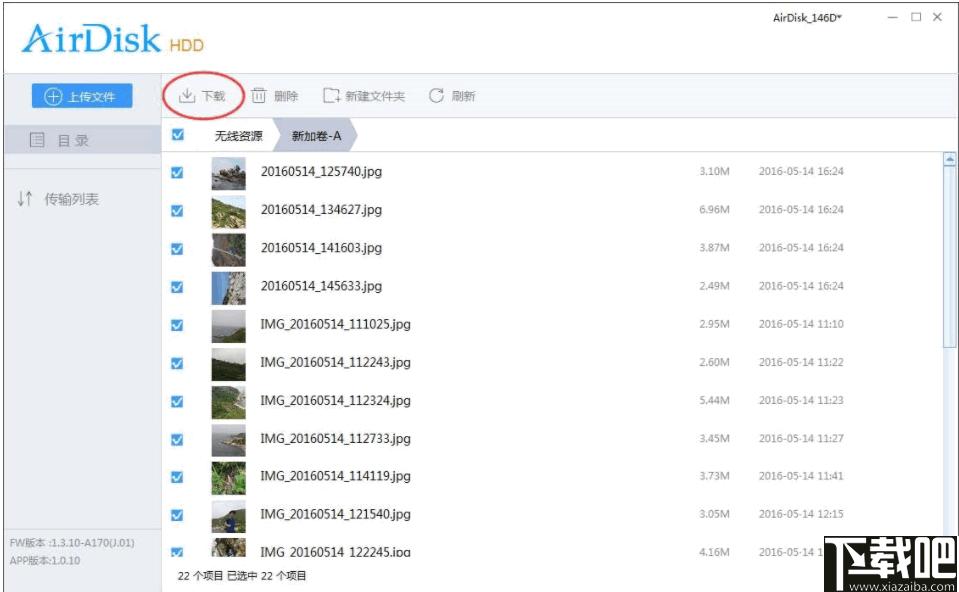Uncheck 20160514_141603.jpg checkbox

tap(177, 249)
